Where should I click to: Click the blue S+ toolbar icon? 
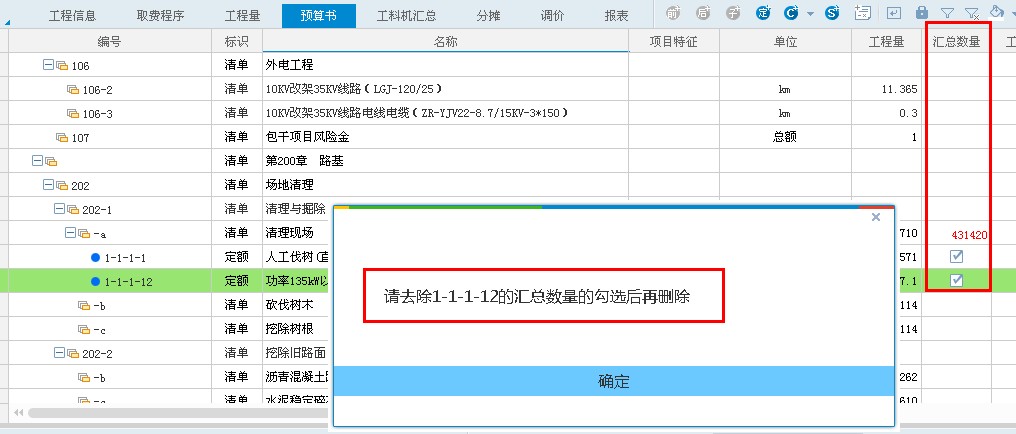(833, 13)
